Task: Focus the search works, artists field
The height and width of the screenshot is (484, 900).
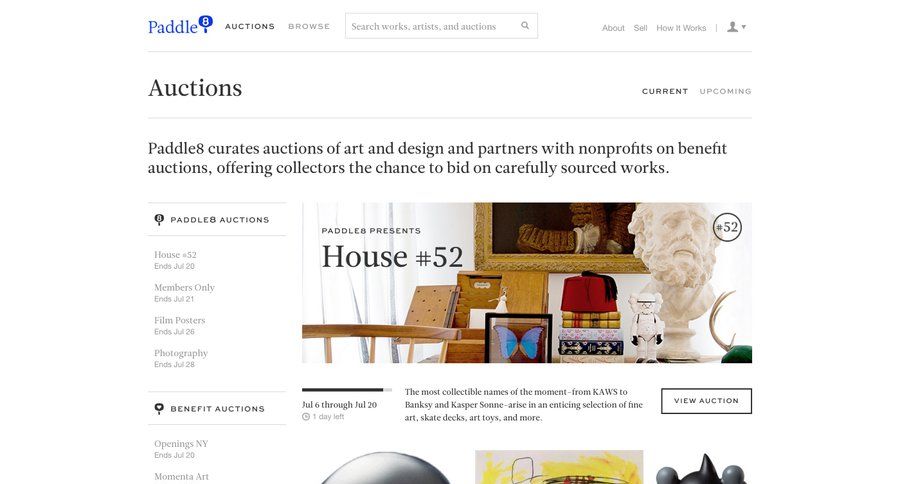Action: point(433,26)
